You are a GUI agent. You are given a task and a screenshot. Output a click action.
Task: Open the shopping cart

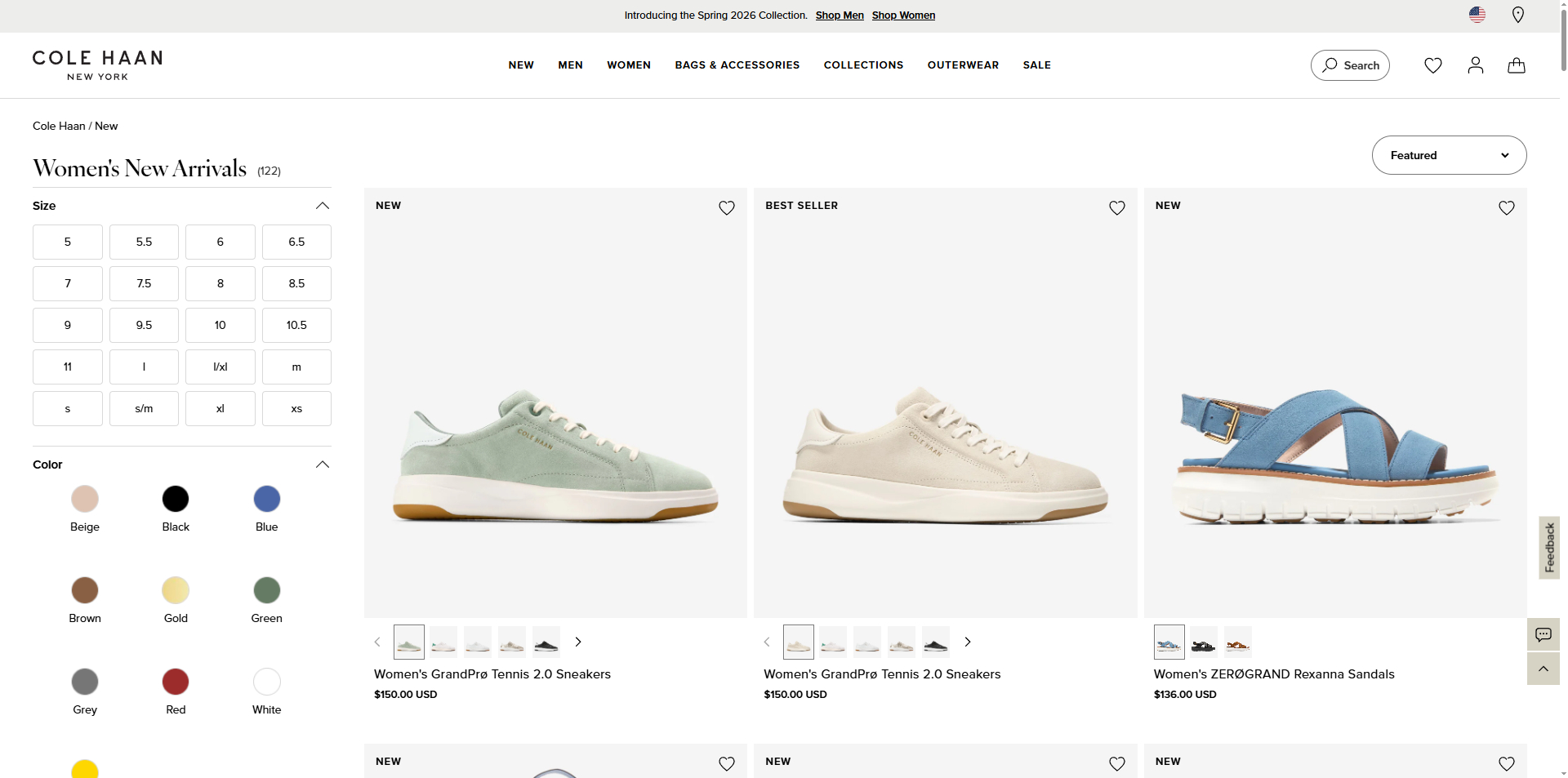click(x=1516, y=65)
